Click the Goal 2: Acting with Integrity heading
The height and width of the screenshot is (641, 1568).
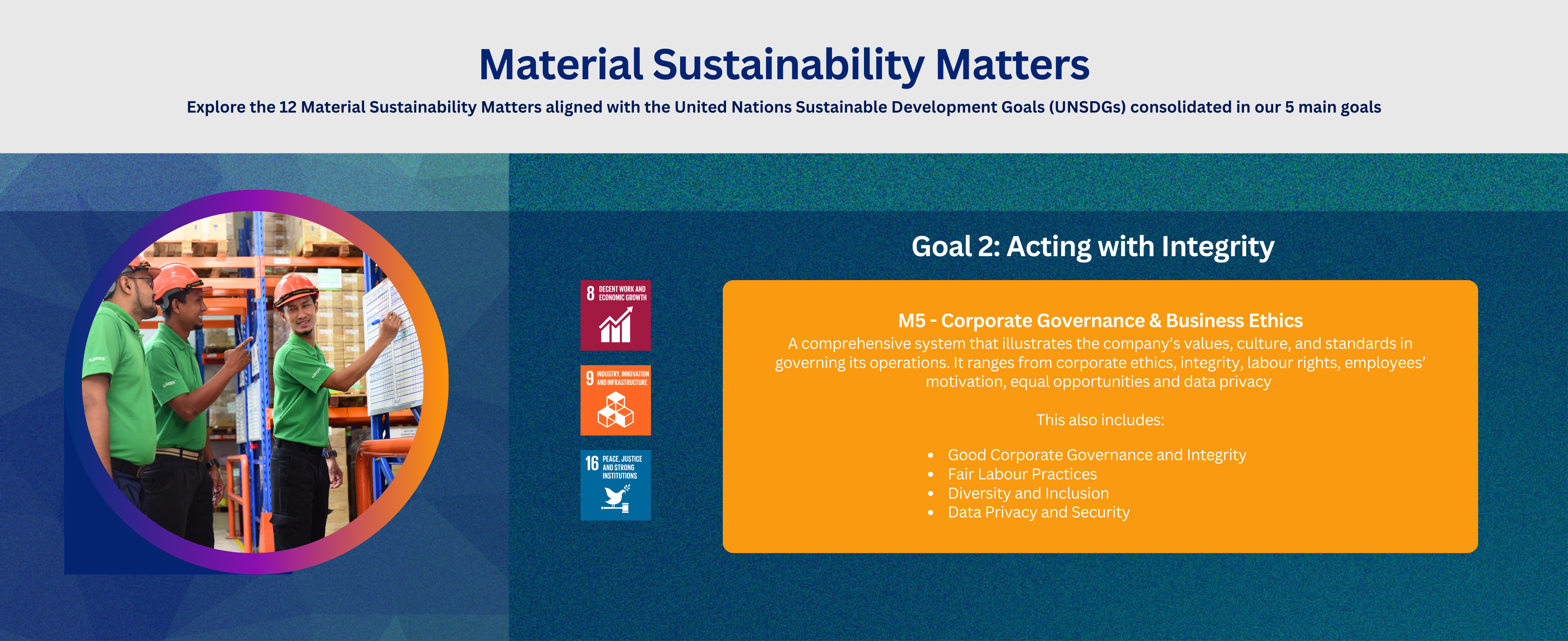pyautogui.click(x=1092, y=247)
